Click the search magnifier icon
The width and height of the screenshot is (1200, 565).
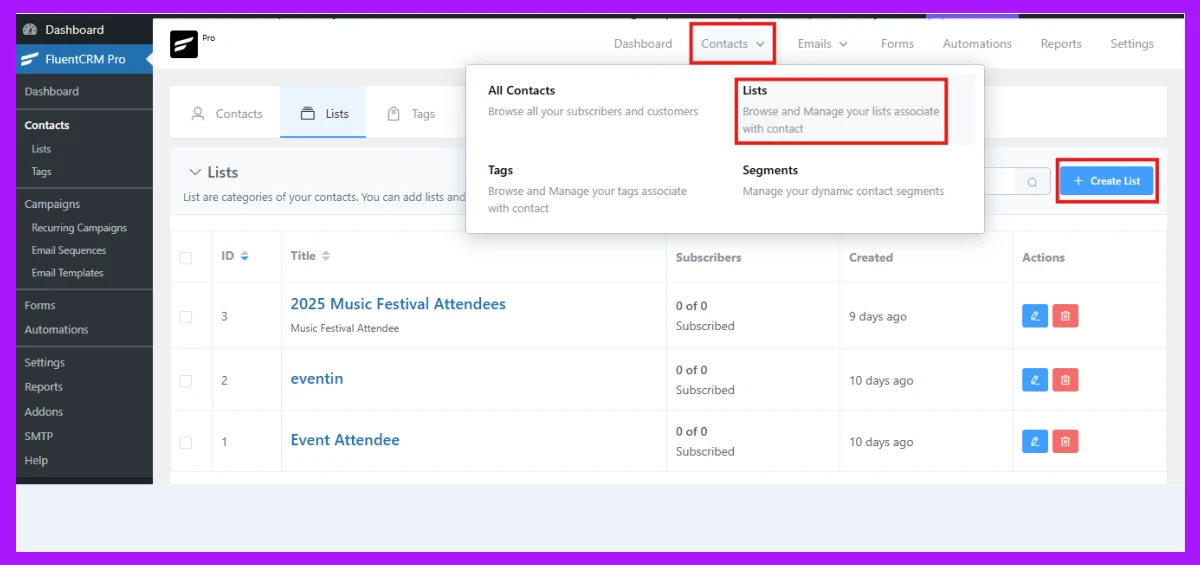click(x=1032, y=182)
